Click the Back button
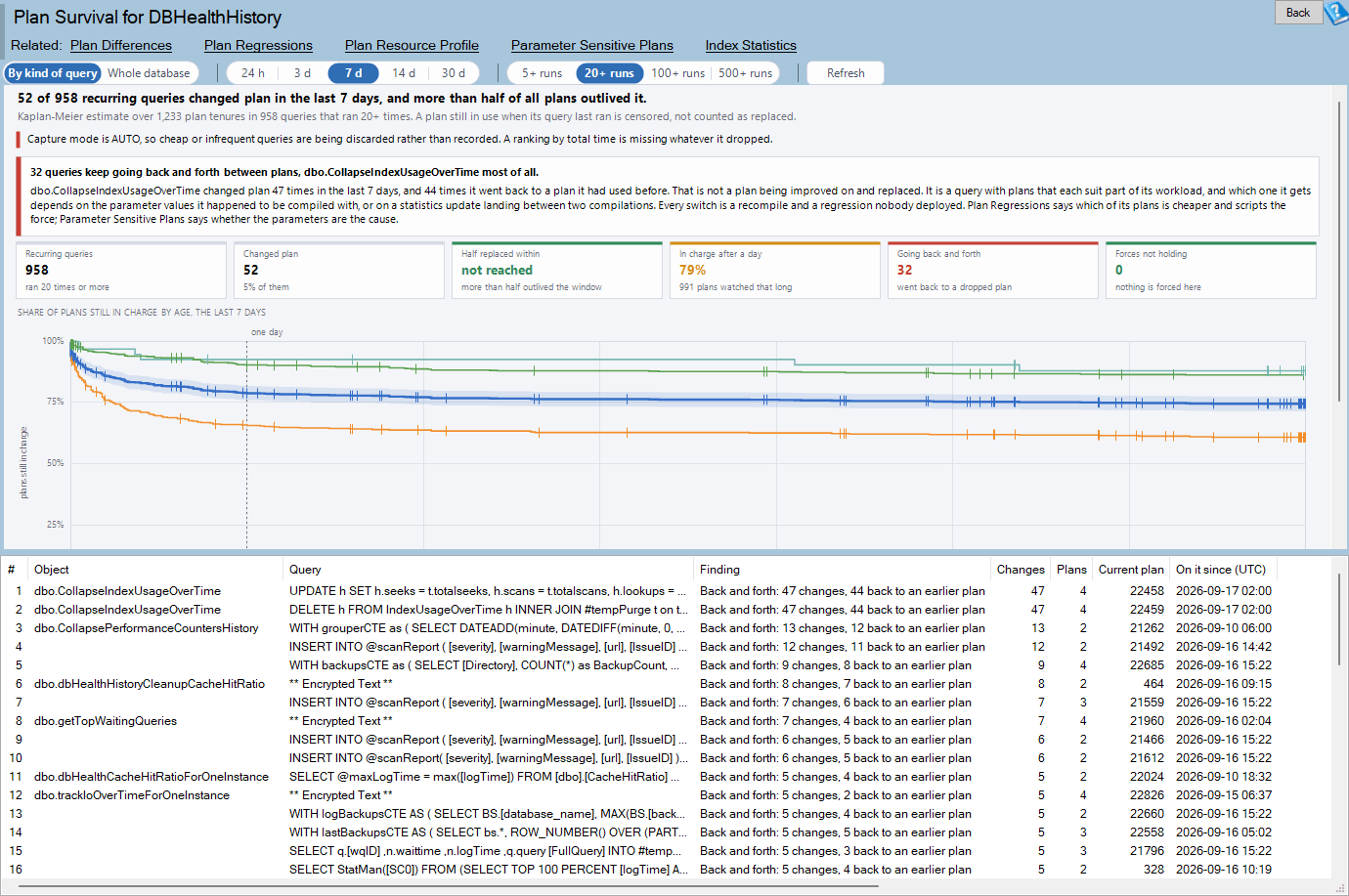Image resolution: width=1349 pixels, height=896 pixels. point(1298,13)
